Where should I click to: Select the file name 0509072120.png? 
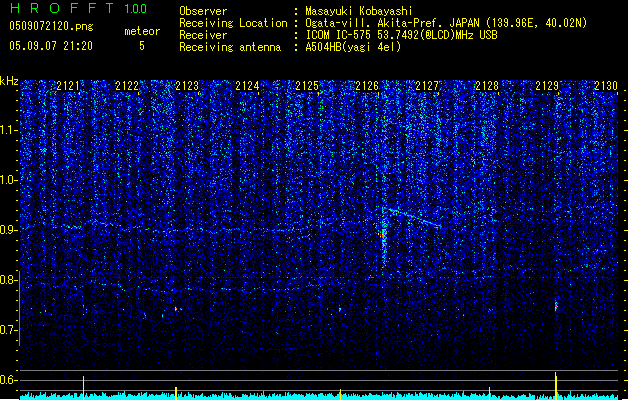tap(51, 26)
